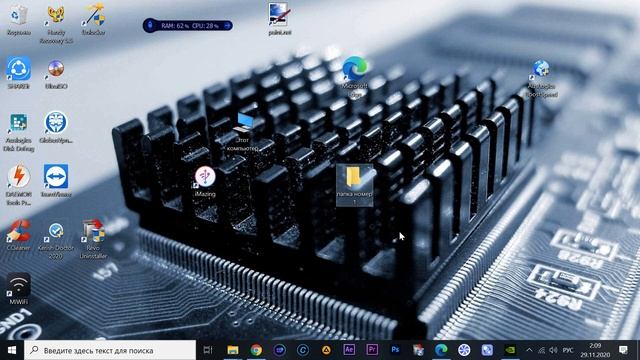Select the Revo Uninstaller shortcut
Screen dimensions: 640x360
point(93,240)
